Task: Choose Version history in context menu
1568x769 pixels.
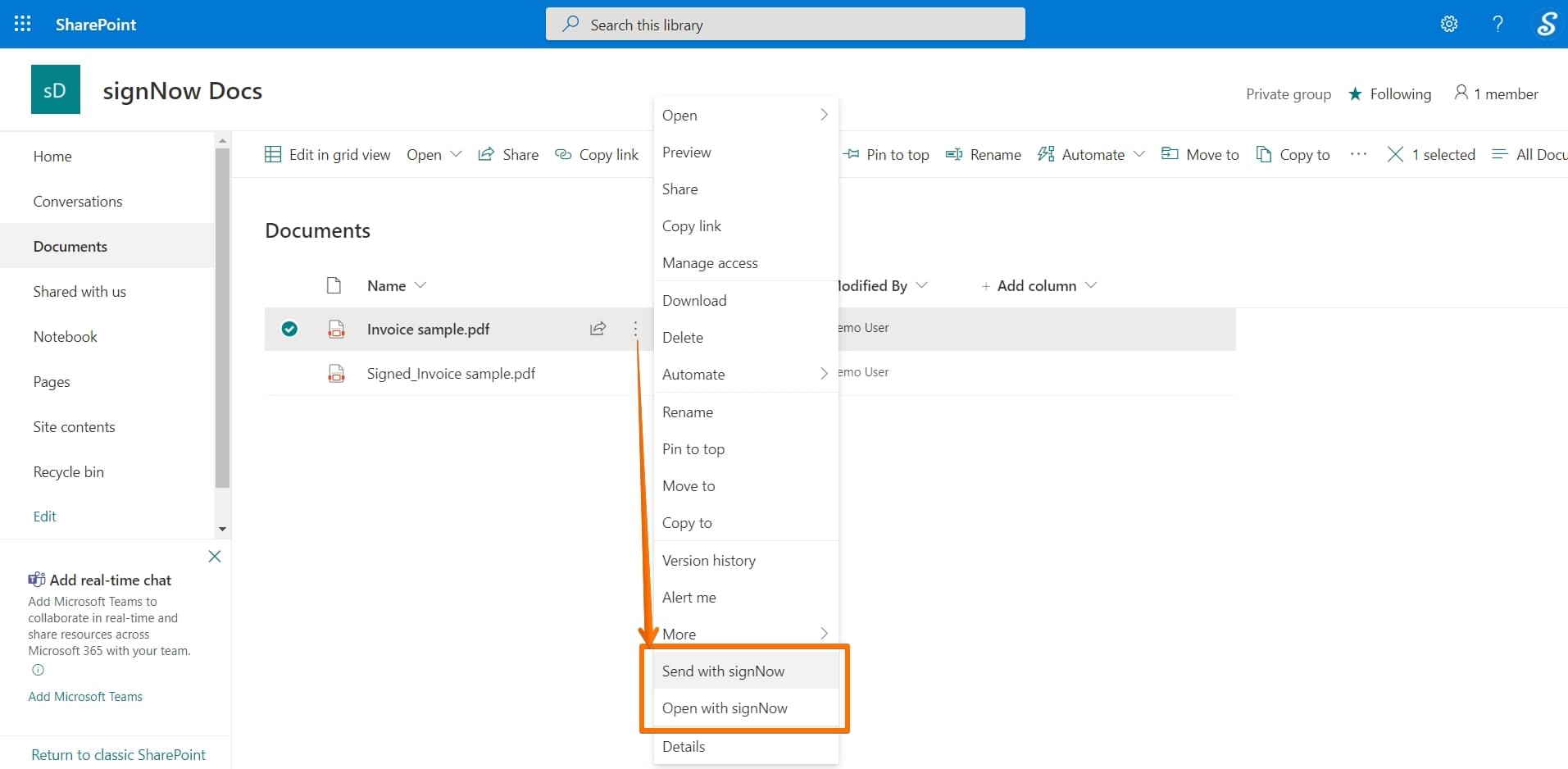Action: pyautogui.click(x=746, y=560)
